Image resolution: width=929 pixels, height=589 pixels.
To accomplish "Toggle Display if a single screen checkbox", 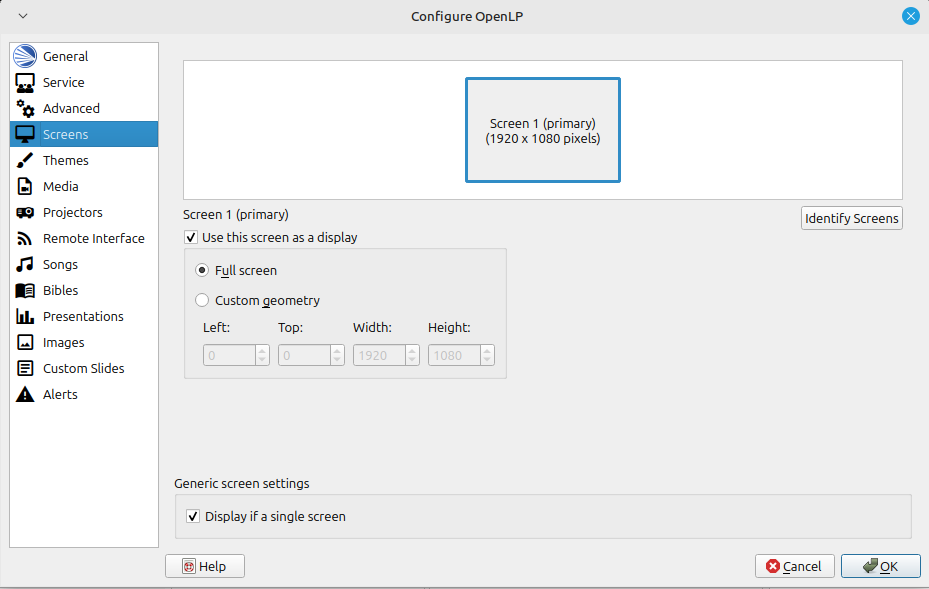I will click(194, 517).
